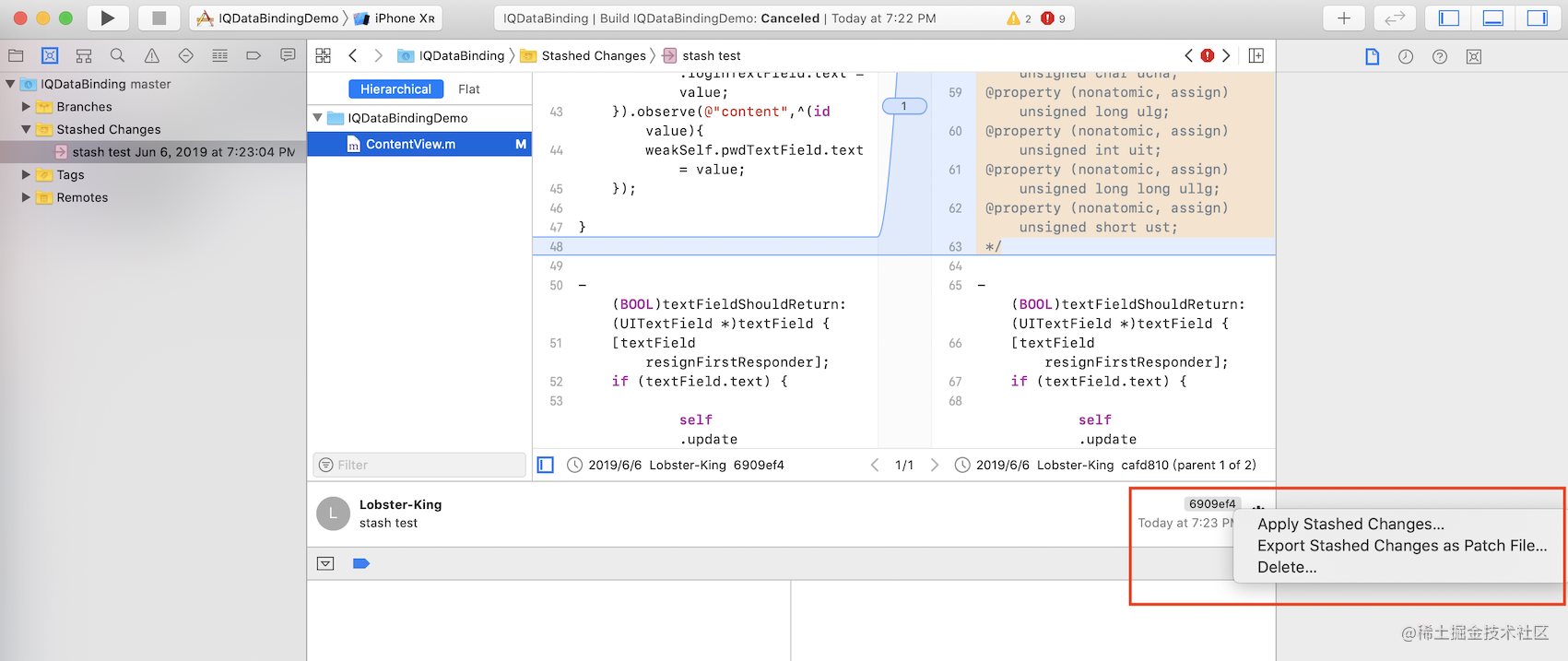Click the change marker badge 1
The image size is (1568, 661).
pyautogui.click(x=904, y=106)
